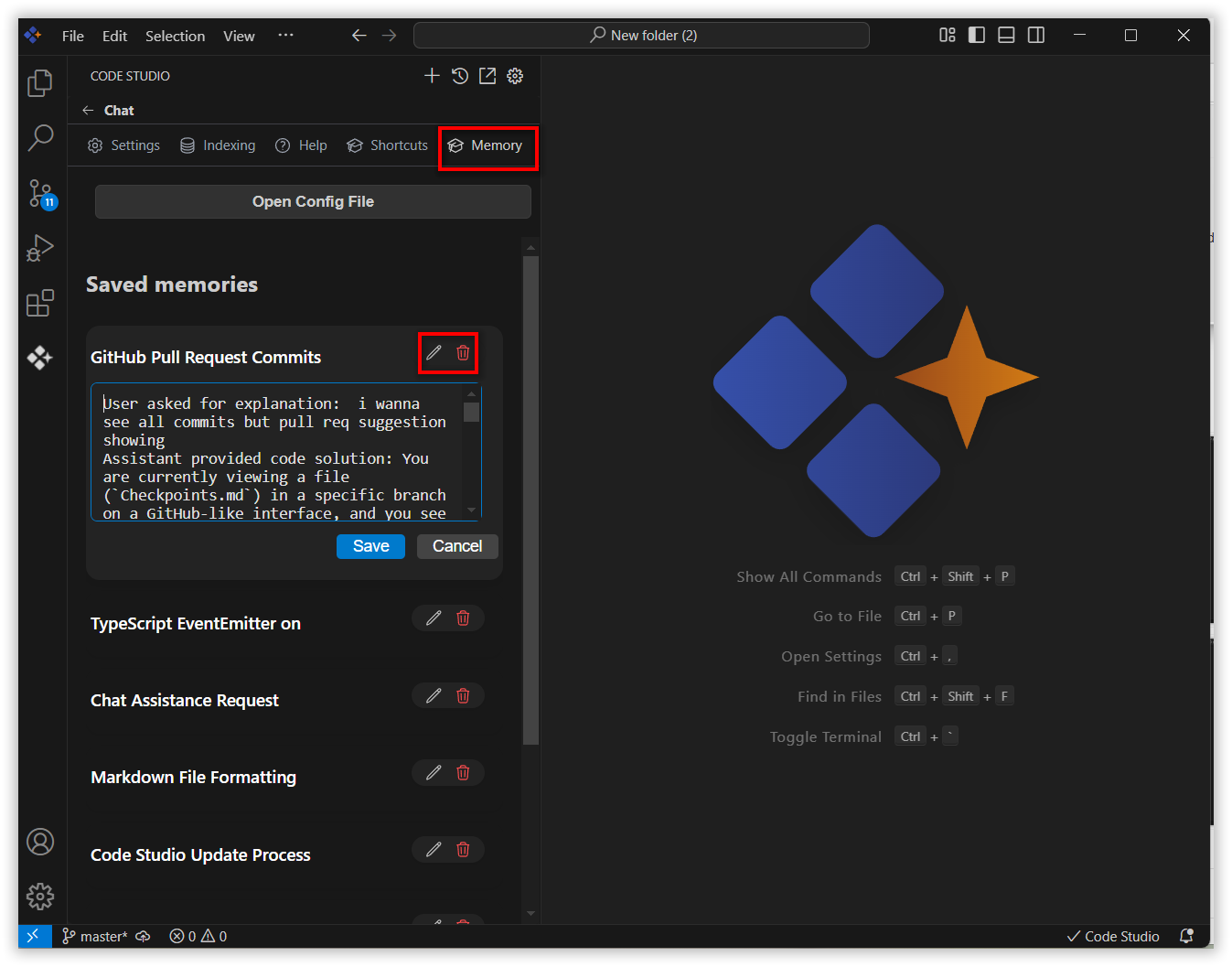Click the saved memories panel scrollbar
The height and width of the screenshot is (967, 1232).
[x=530, y=500]
